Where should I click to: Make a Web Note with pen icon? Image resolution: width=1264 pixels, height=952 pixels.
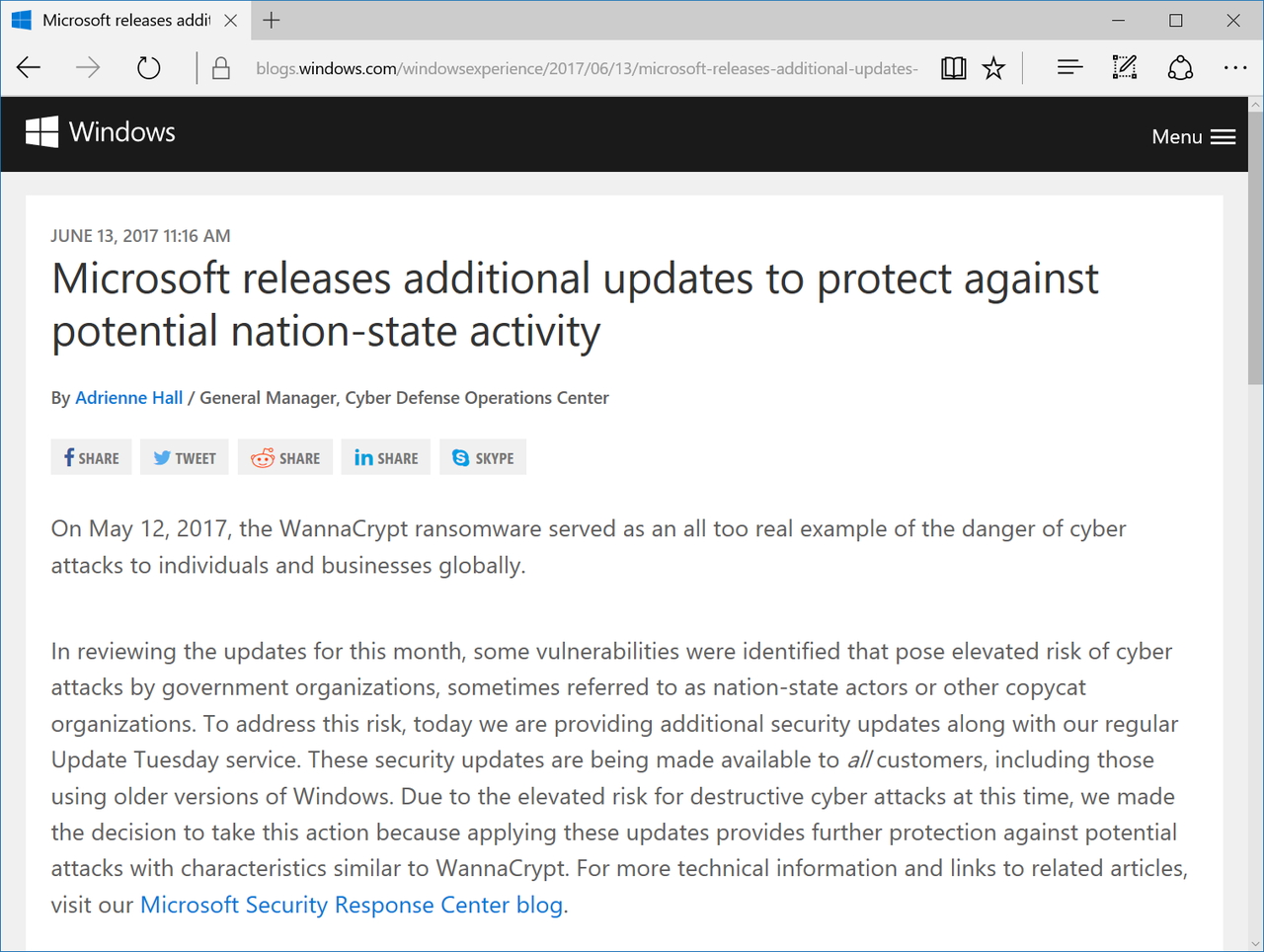(x=1125, y=68)
